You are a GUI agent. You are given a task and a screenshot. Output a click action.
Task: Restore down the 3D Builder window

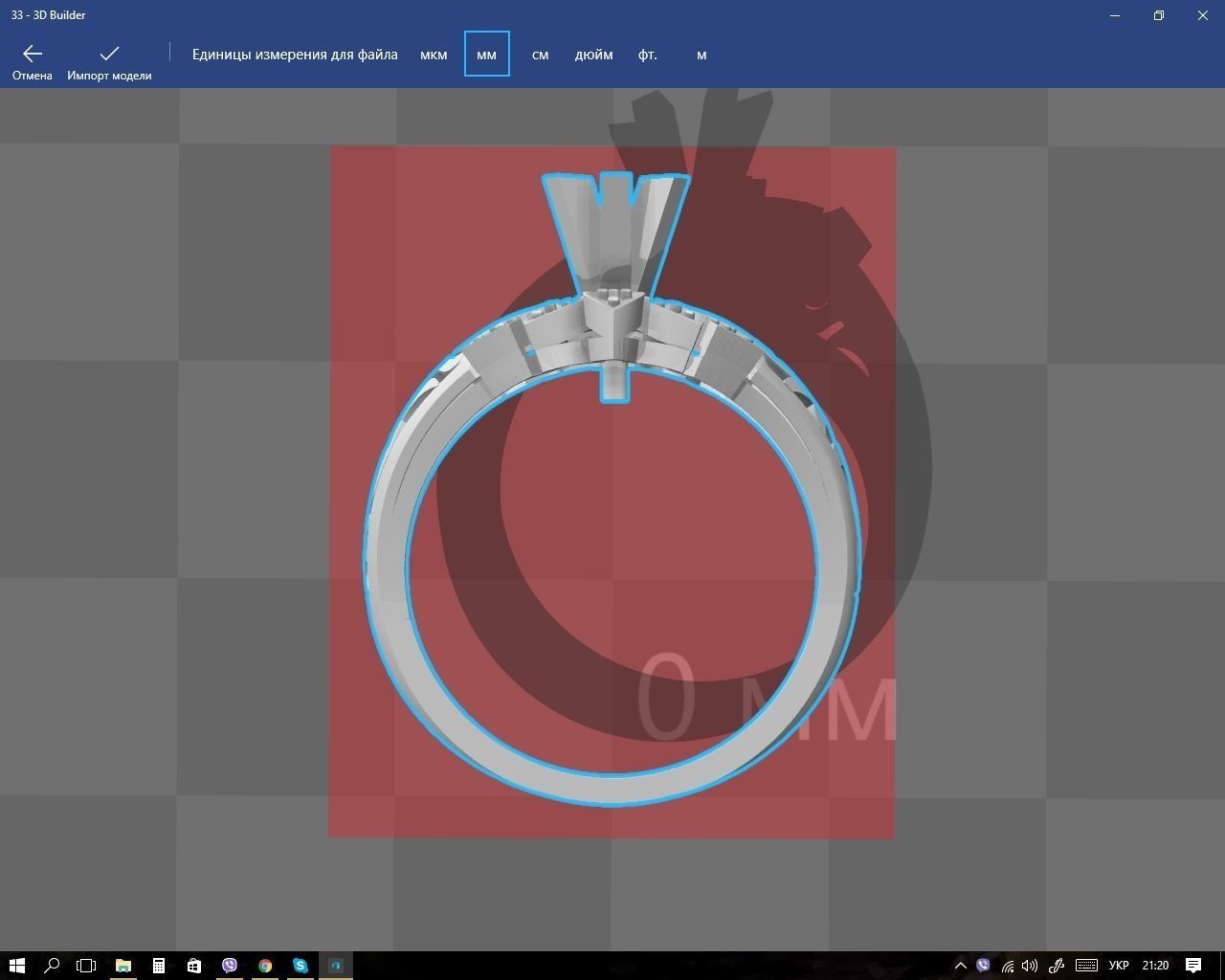click(x=1159, y=15)
